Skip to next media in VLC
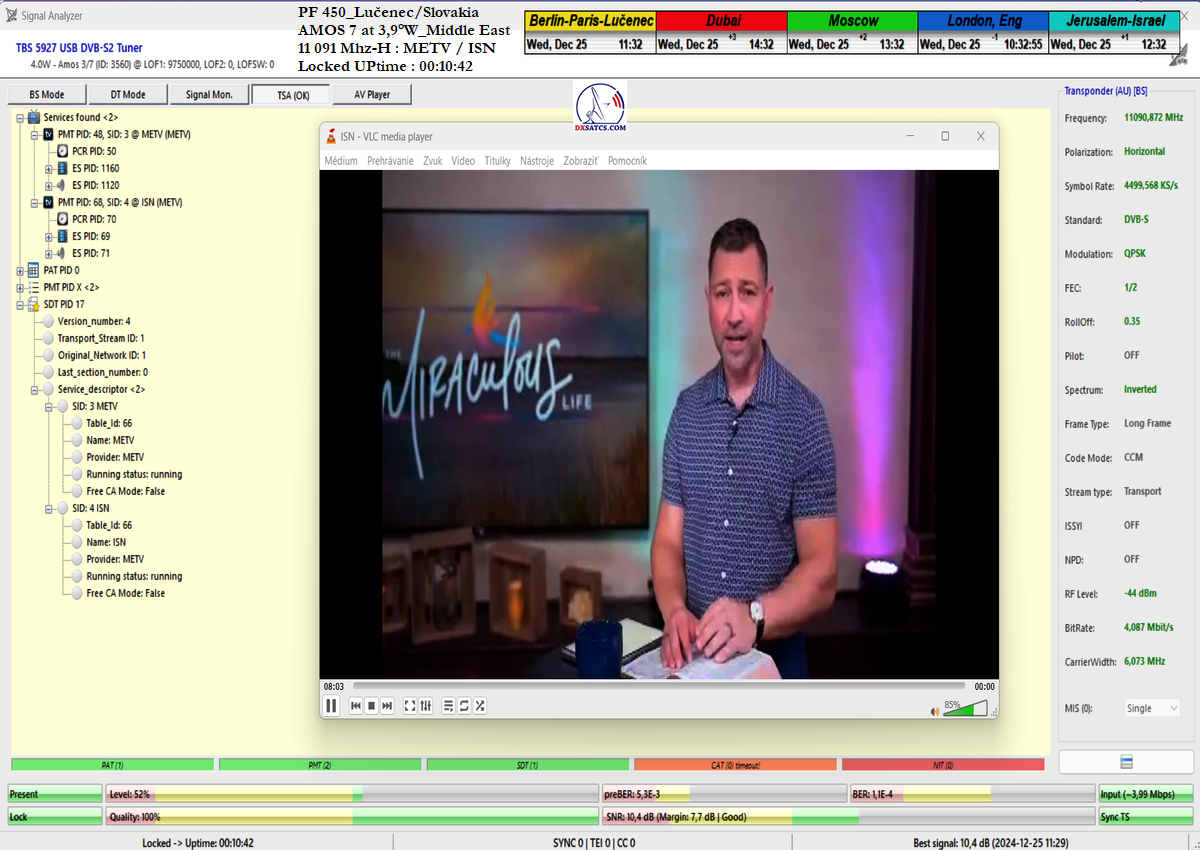The width and height of the screenshot is (1200, 850). click(387, 706)
